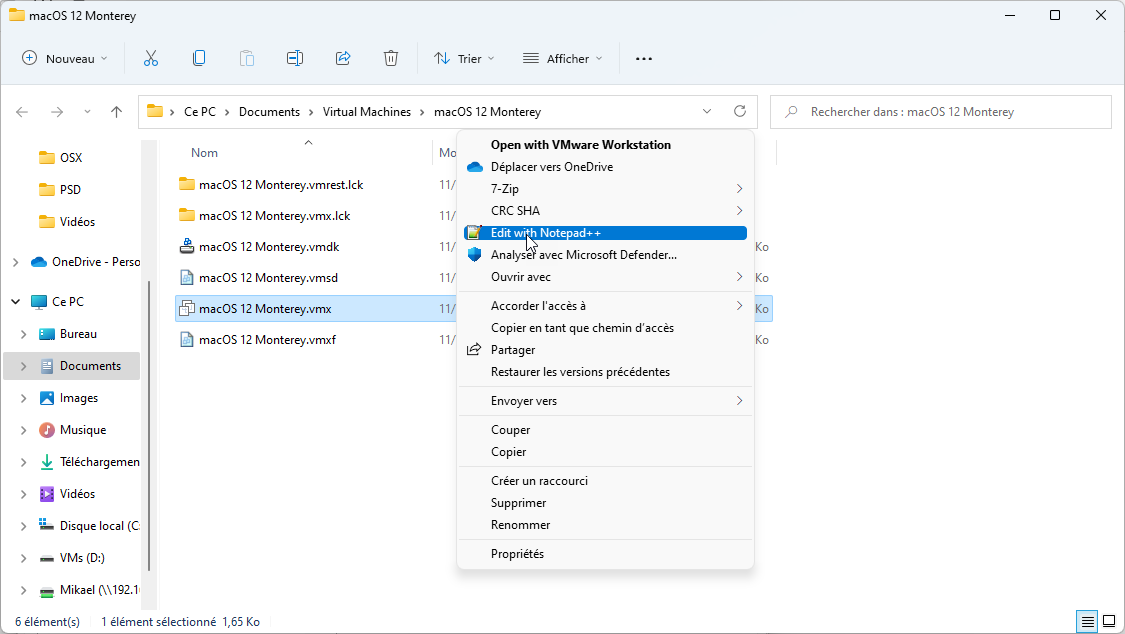This screenshot has height=634, width=1125.
Task: Collapse the Ce PC tree node
Action: (x=16, y=302)
